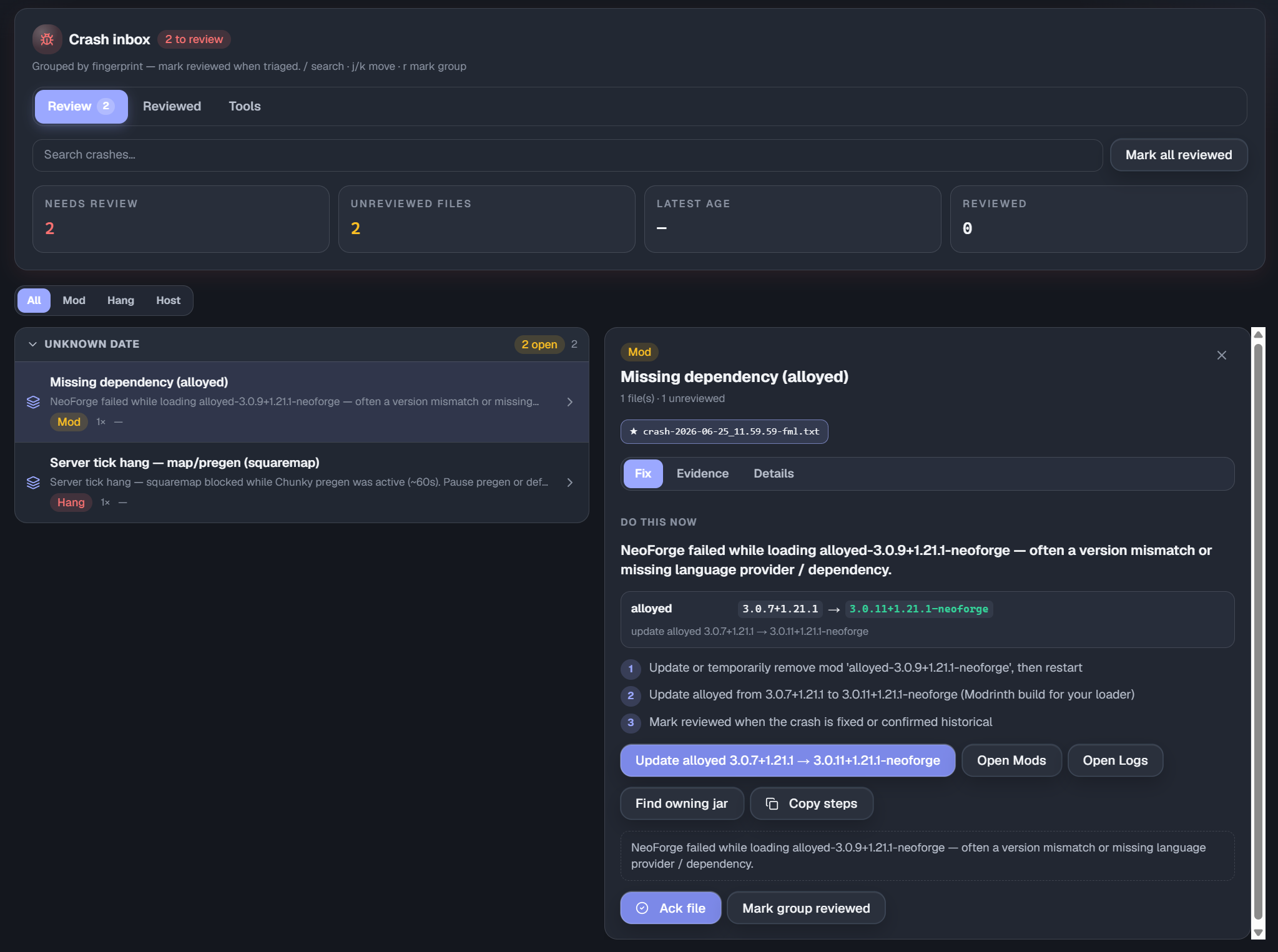
Task: Collapse the Unknown Date group
Action: 33,344
